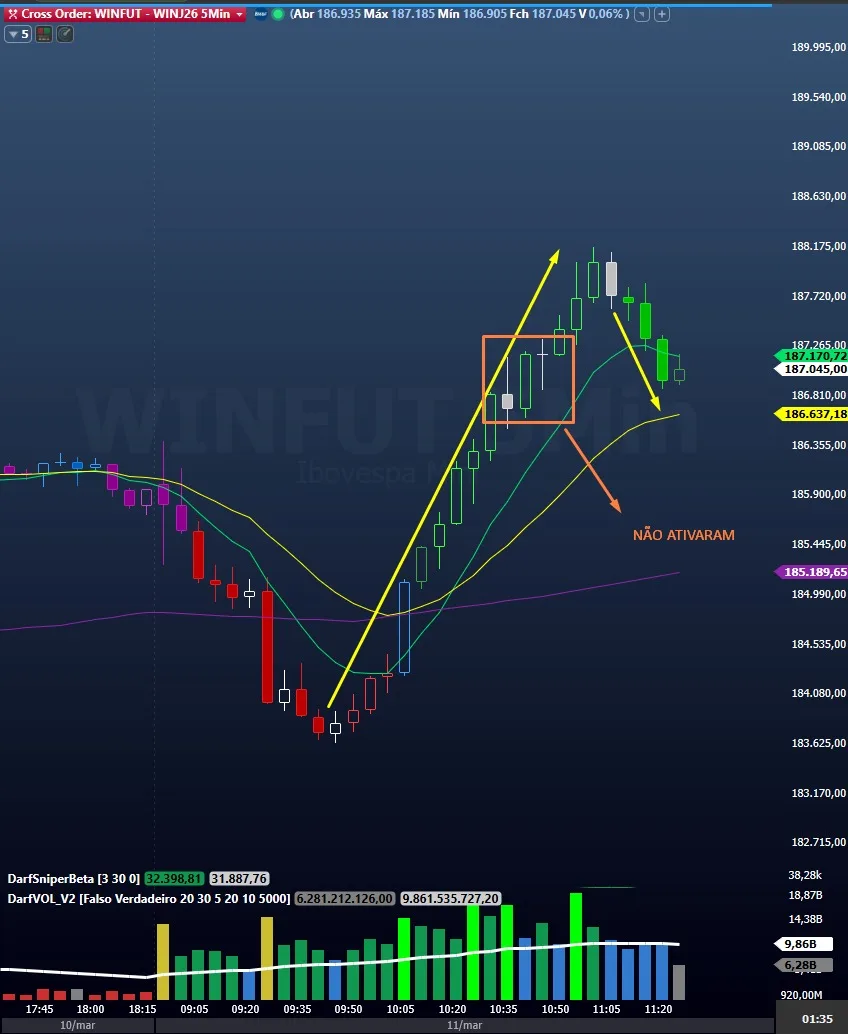This screenshot has width=848, height=1034.
Task: Click the crossed-tools icon beside Cross Order
Action: coord(12,14)
